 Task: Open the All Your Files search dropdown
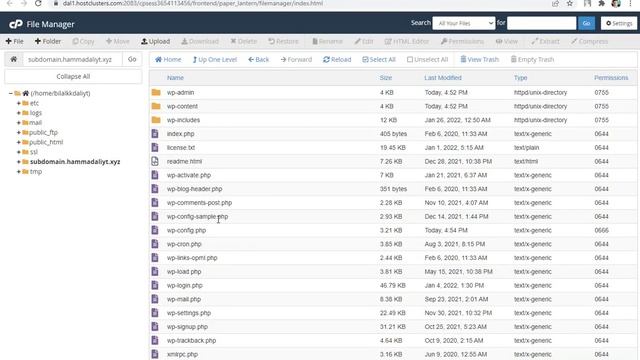pos(464,23)
